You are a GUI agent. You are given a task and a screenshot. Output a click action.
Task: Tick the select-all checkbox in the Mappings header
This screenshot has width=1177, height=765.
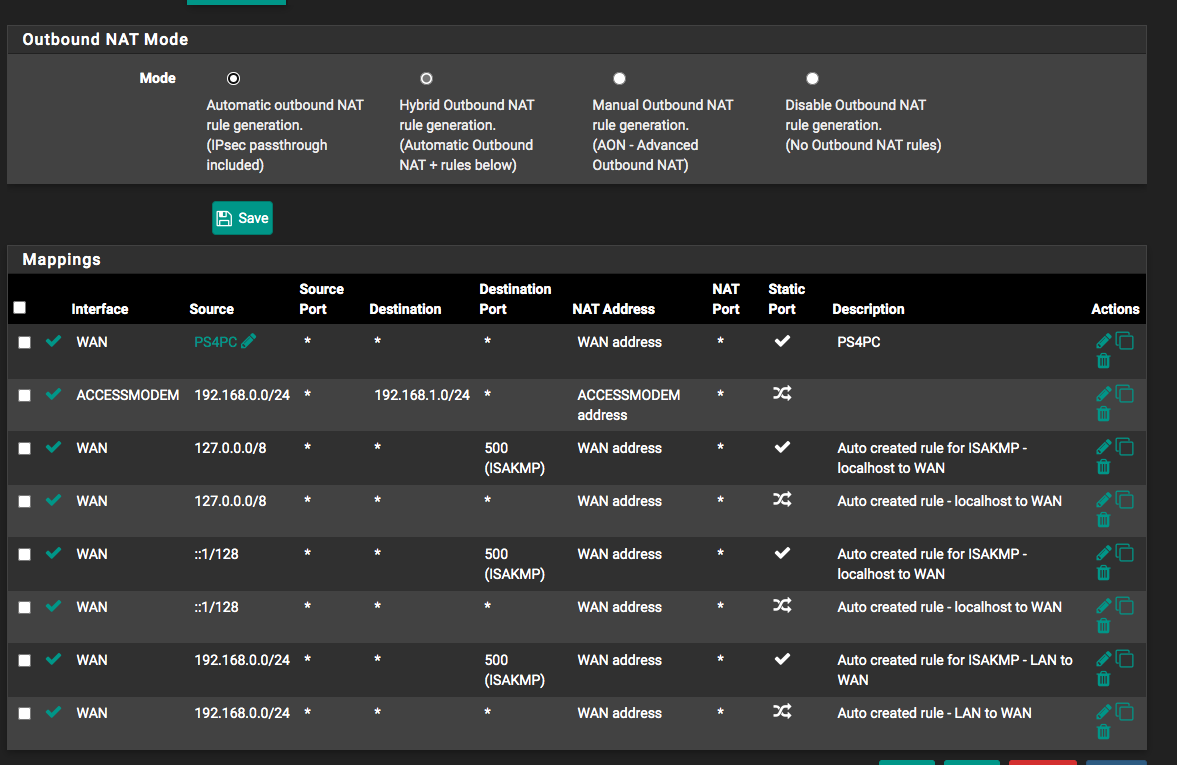[20, 308]
